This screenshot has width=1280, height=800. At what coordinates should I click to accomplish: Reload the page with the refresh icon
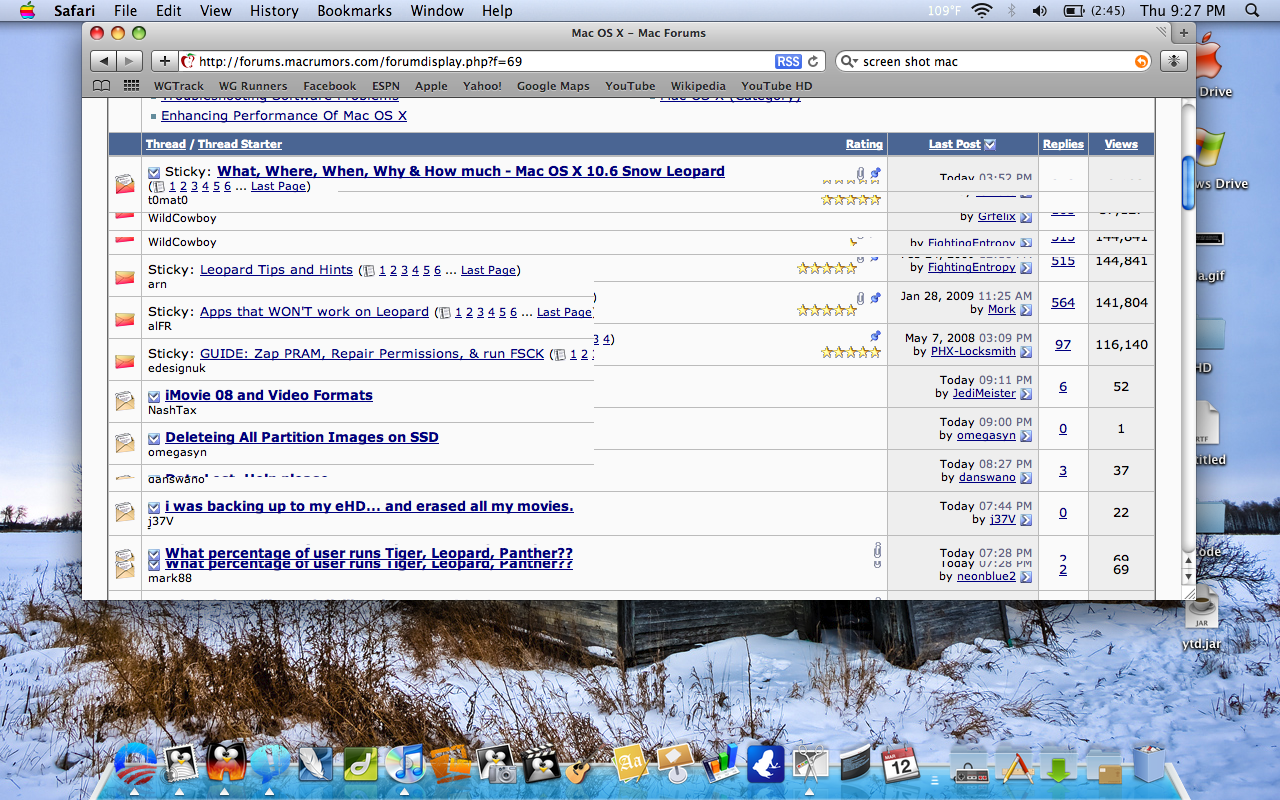(813, 61)
